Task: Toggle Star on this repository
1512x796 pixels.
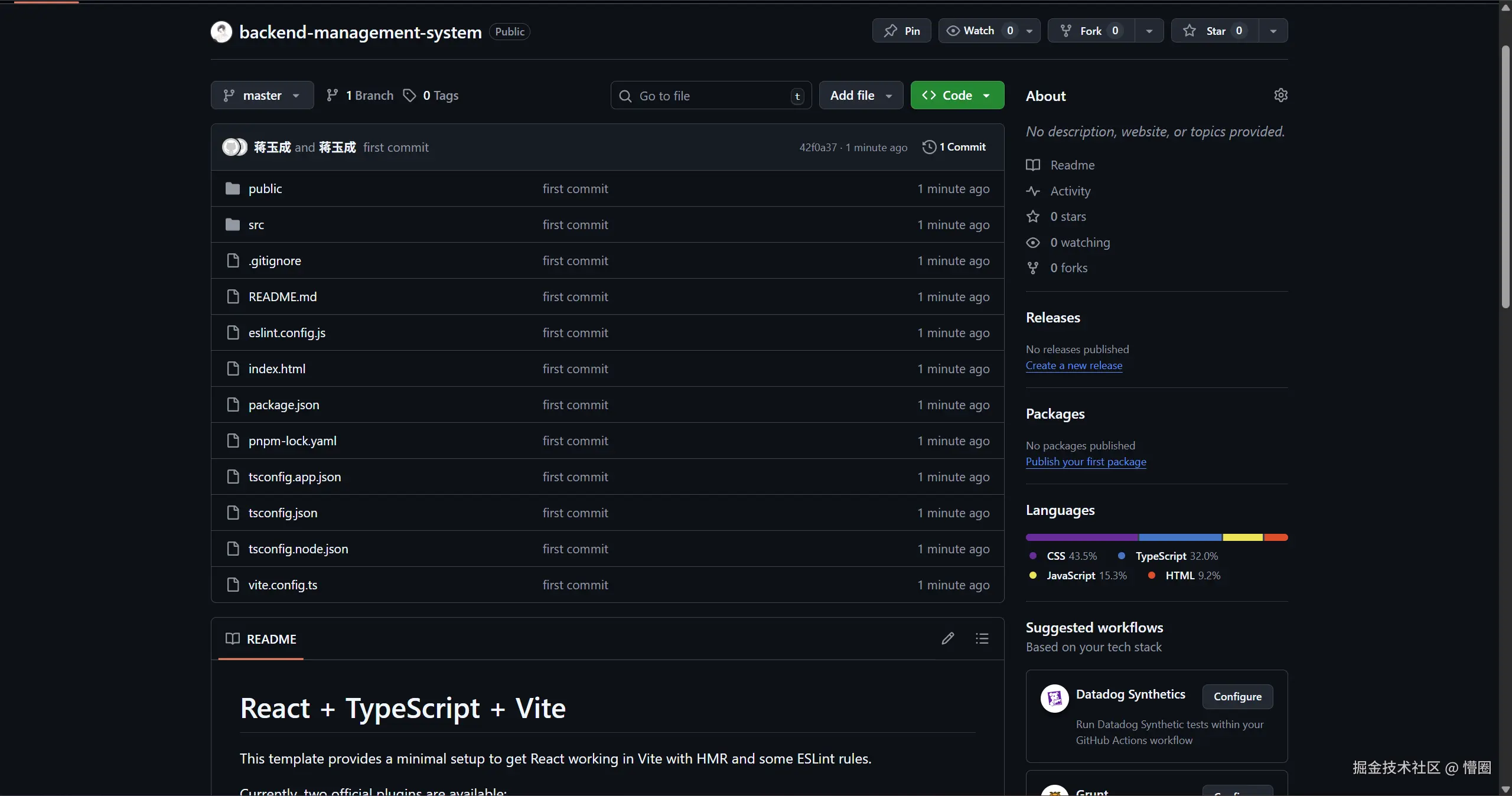Action: (x=1216, y=31)
